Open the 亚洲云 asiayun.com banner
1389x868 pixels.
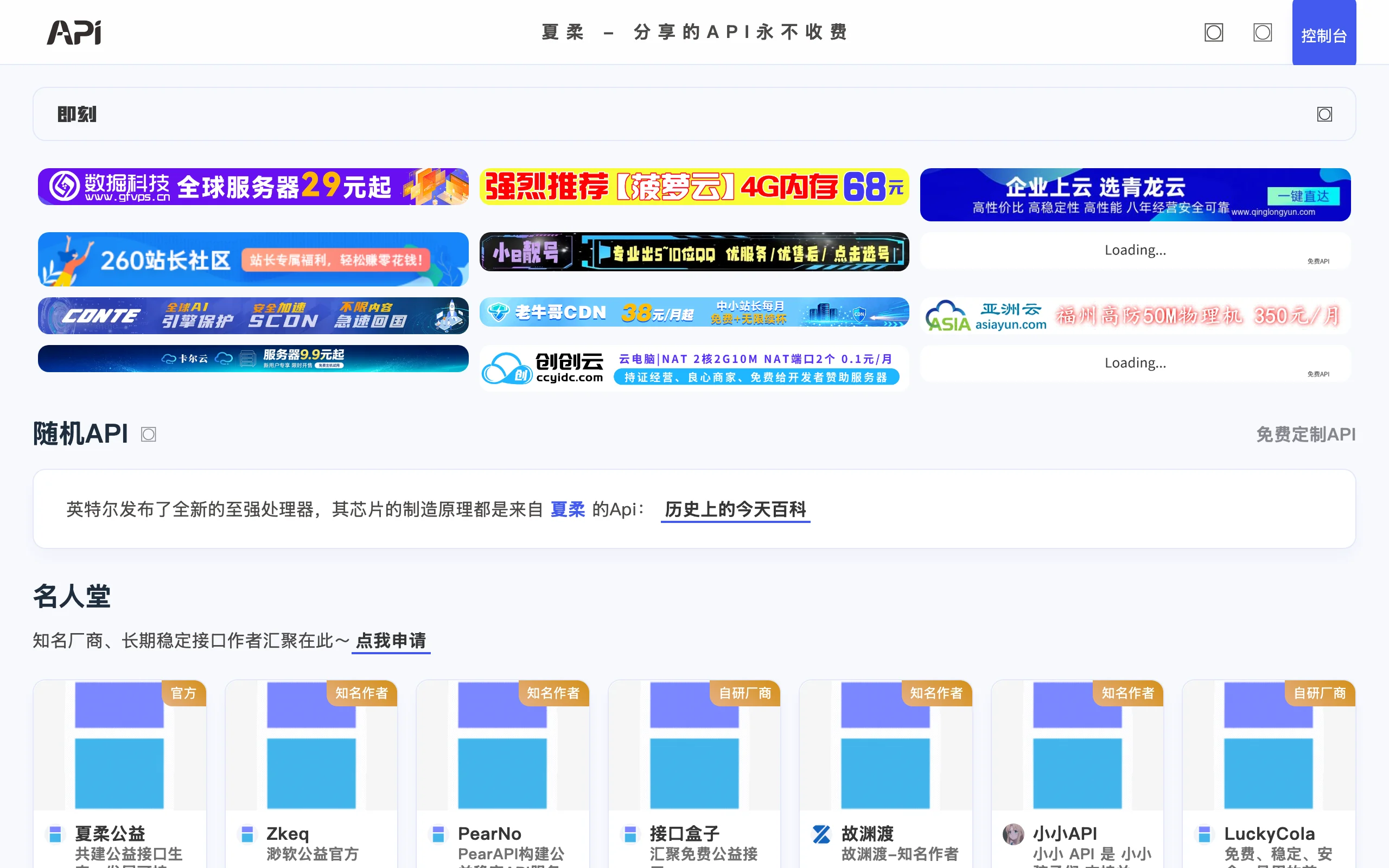[x=1135, y=315]
